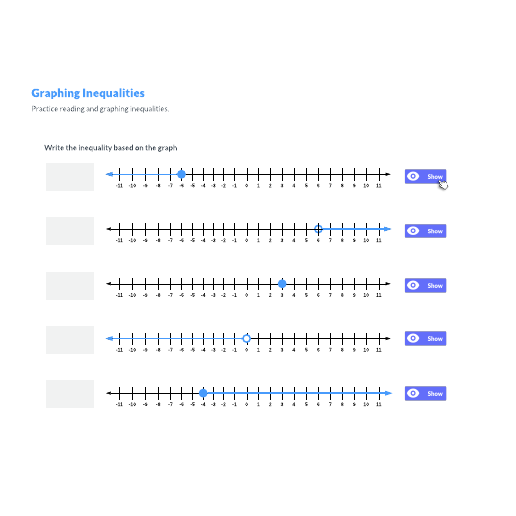The width and height of the screenshot is (516, 516).
Task: Click the eye icon on first Show button
Action: 413,176
